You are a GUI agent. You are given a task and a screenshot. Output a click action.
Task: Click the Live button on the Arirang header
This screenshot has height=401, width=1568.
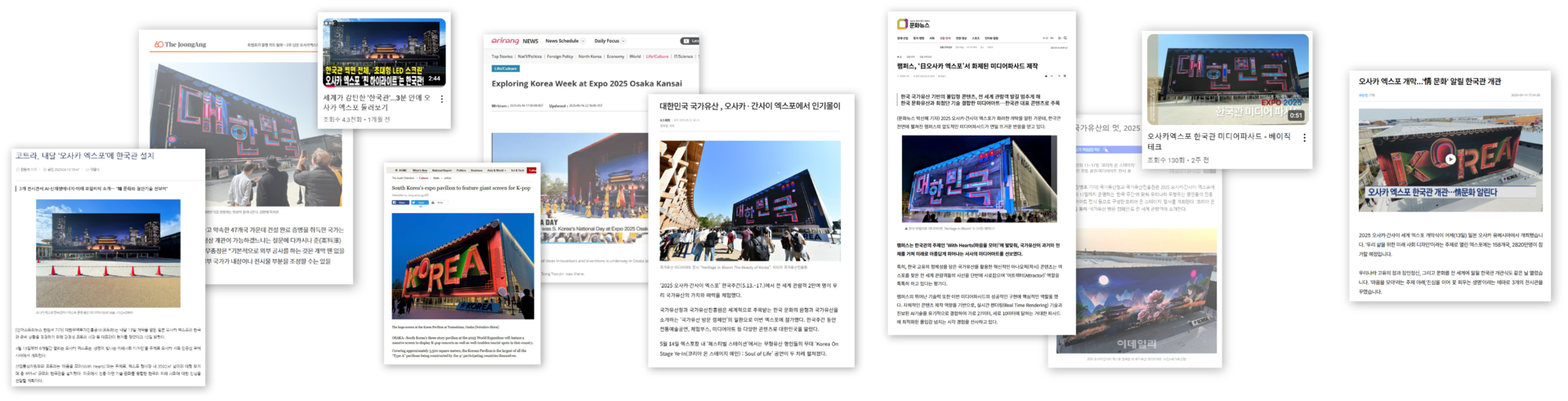690,41
